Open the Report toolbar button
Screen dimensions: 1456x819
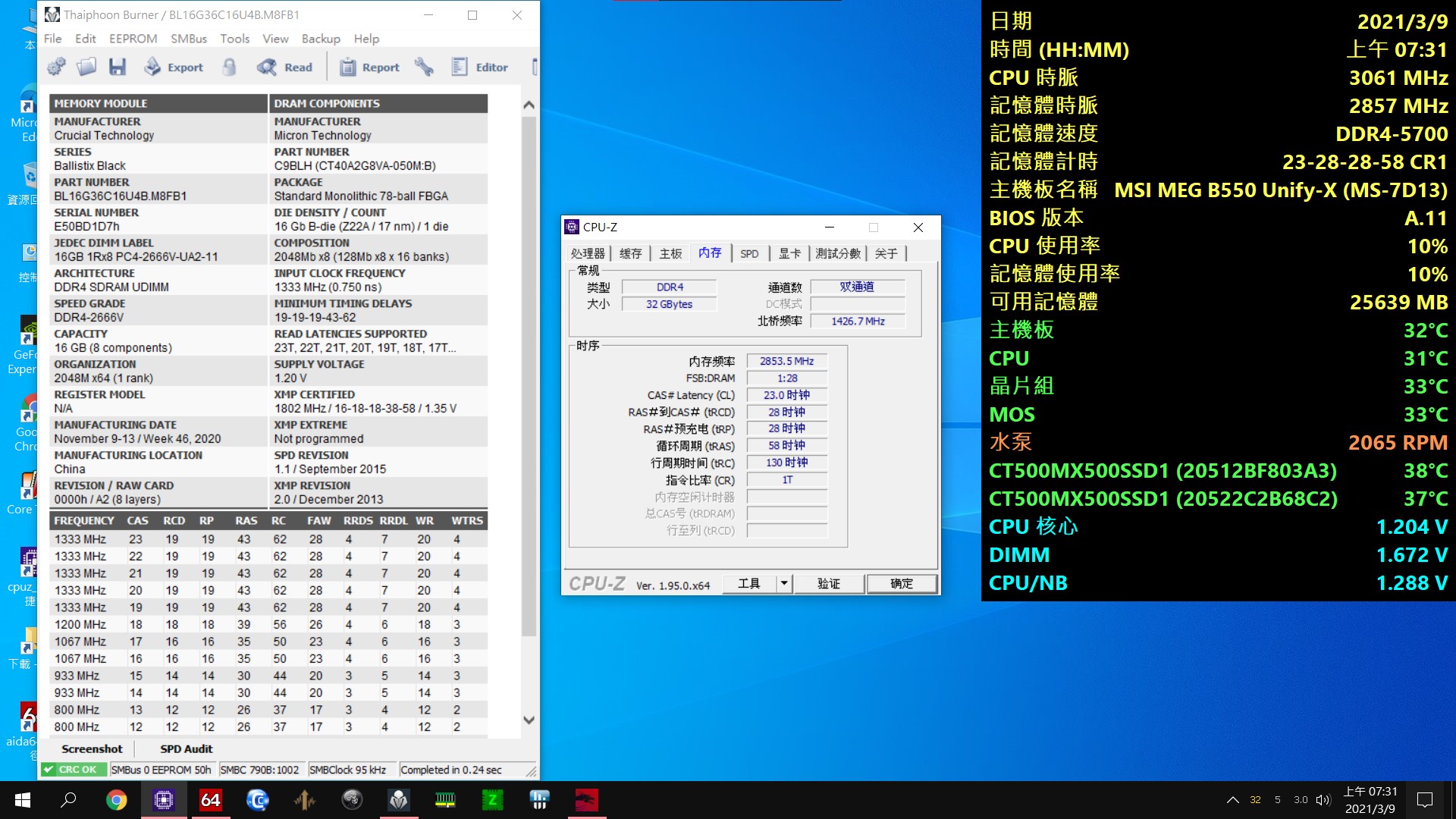point(369,67)
